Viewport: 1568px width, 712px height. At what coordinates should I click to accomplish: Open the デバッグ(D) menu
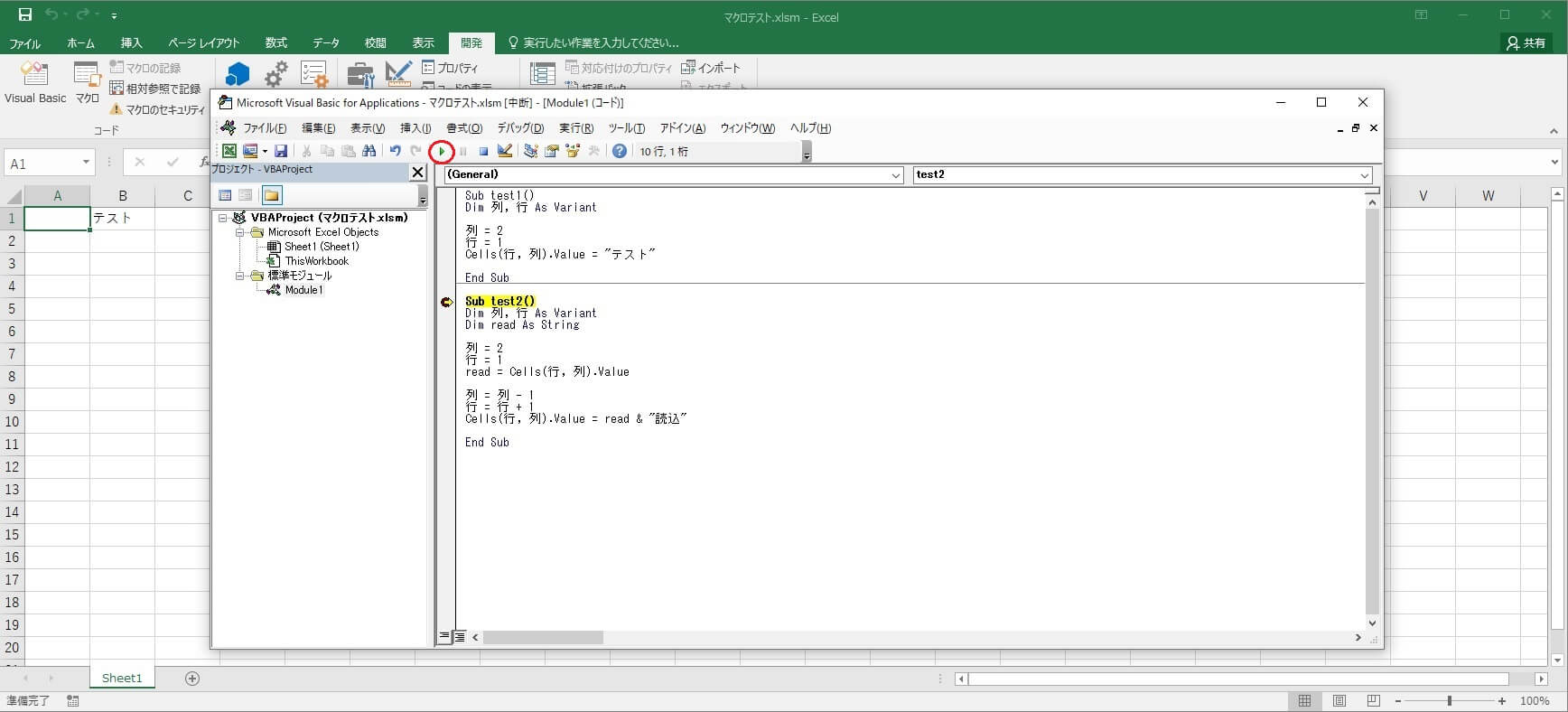[520, 128]
